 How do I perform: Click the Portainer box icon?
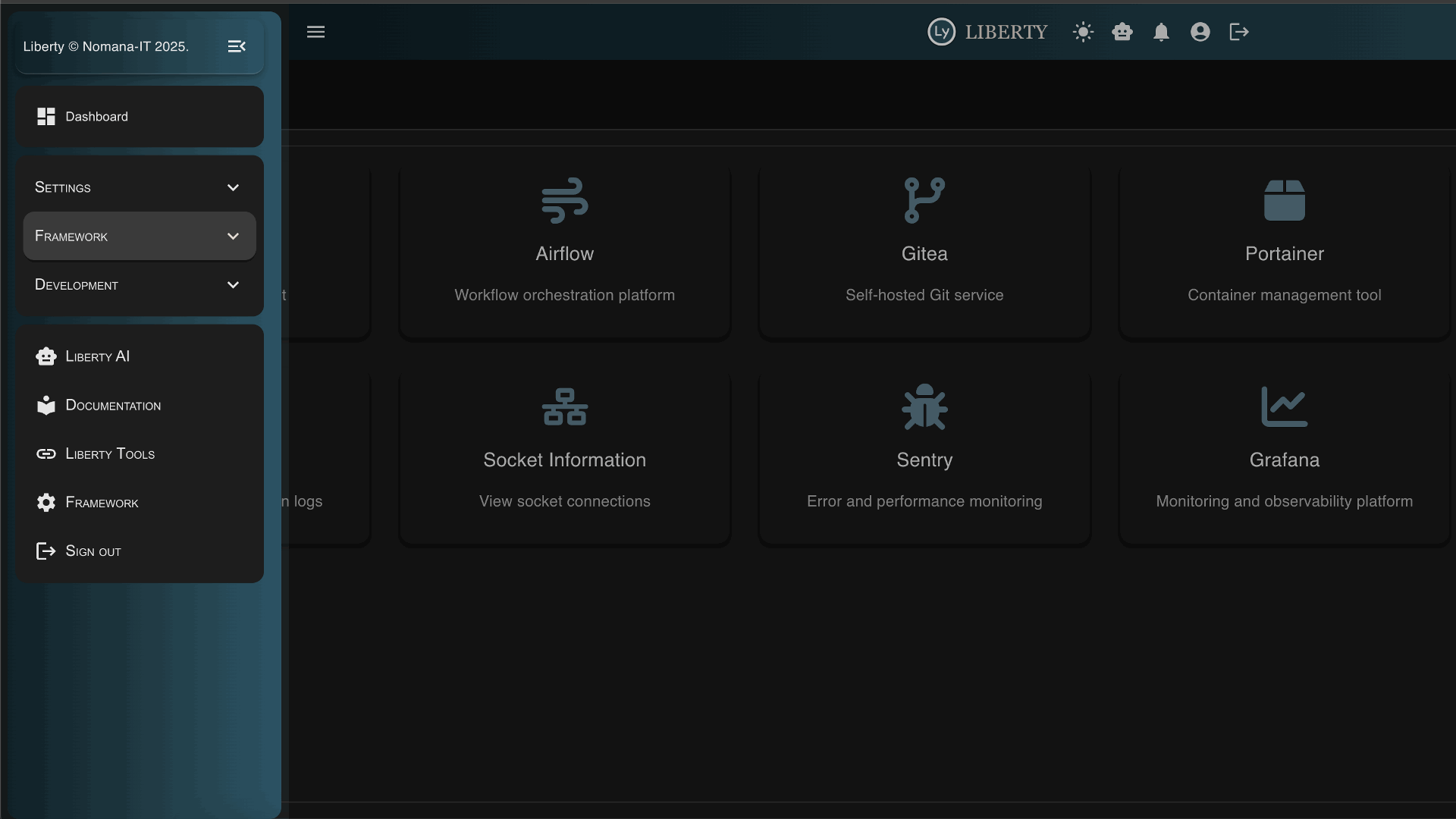[x=1284, y=200]
